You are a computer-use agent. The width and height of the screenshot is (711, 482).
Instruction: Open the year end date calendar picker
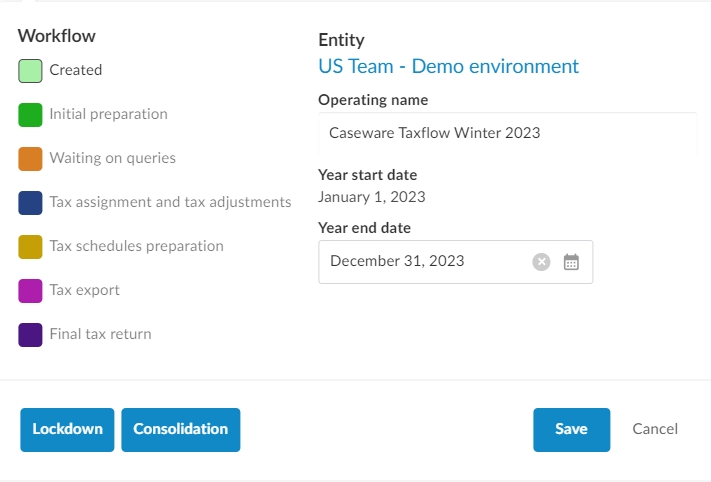[x=571, y=262]
